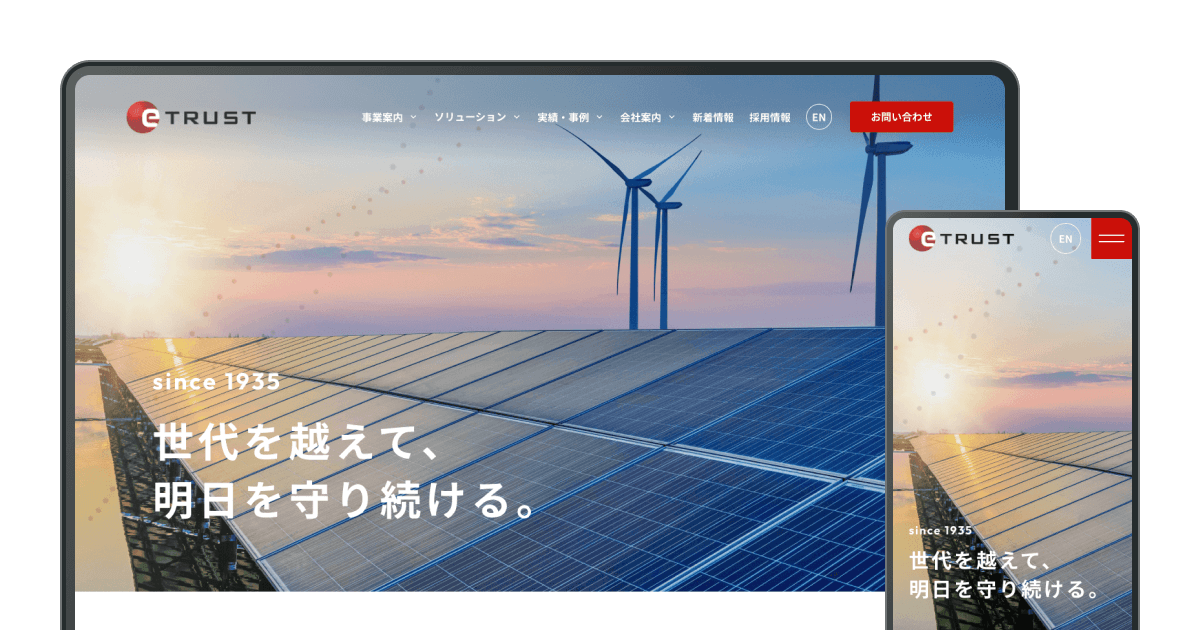Image resolution: width=1200 pixels, height=630 pixels.
Task: Open the 実績・事例 menu
Action: [x=563, y=117]
